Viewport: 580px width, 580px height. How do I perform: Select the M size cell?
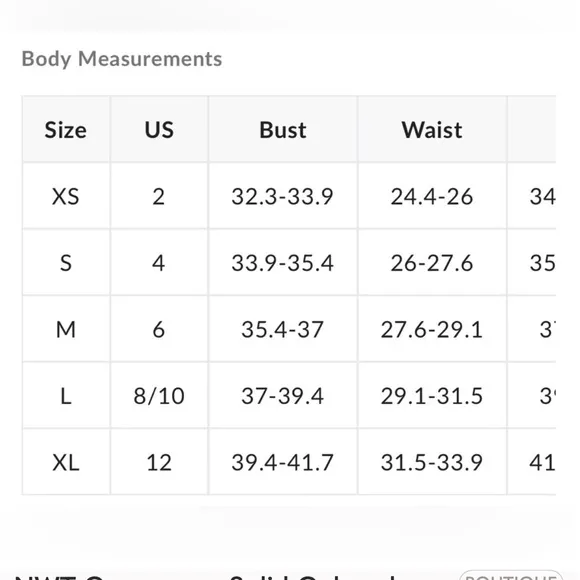point(66,329)
